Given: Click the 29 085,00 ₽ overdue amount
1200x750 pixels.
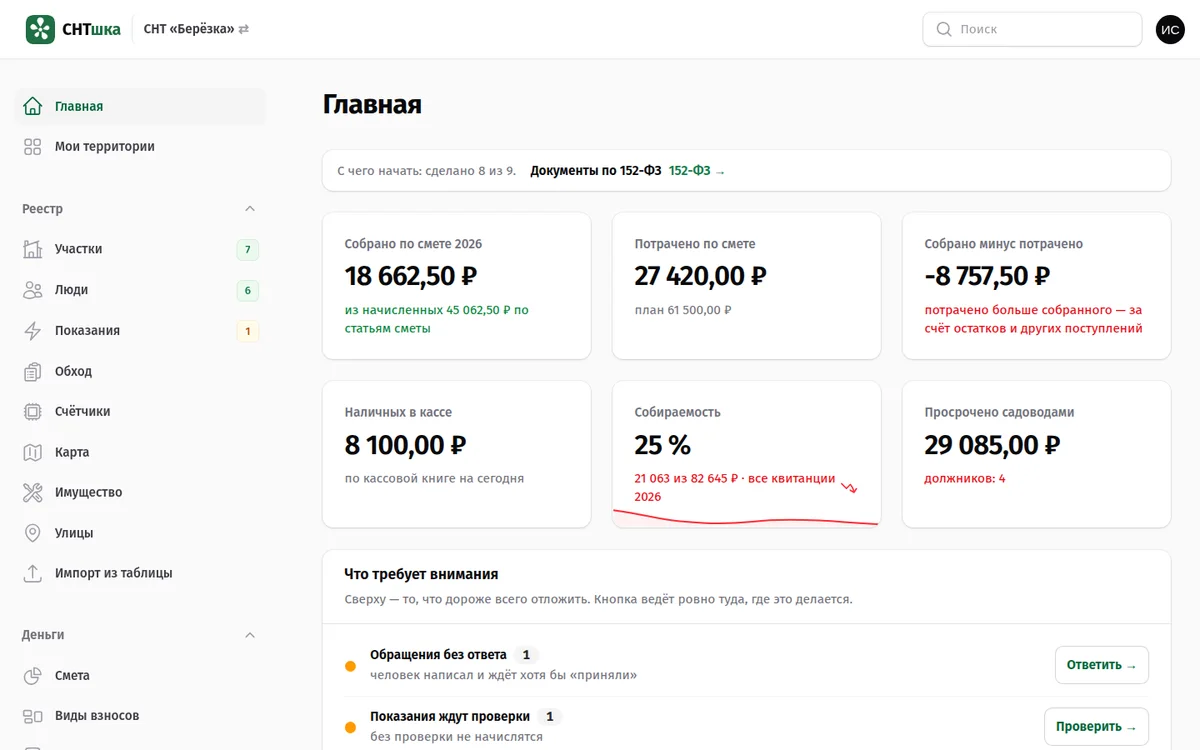Looking at the screenshot, I should click(993, 444).
